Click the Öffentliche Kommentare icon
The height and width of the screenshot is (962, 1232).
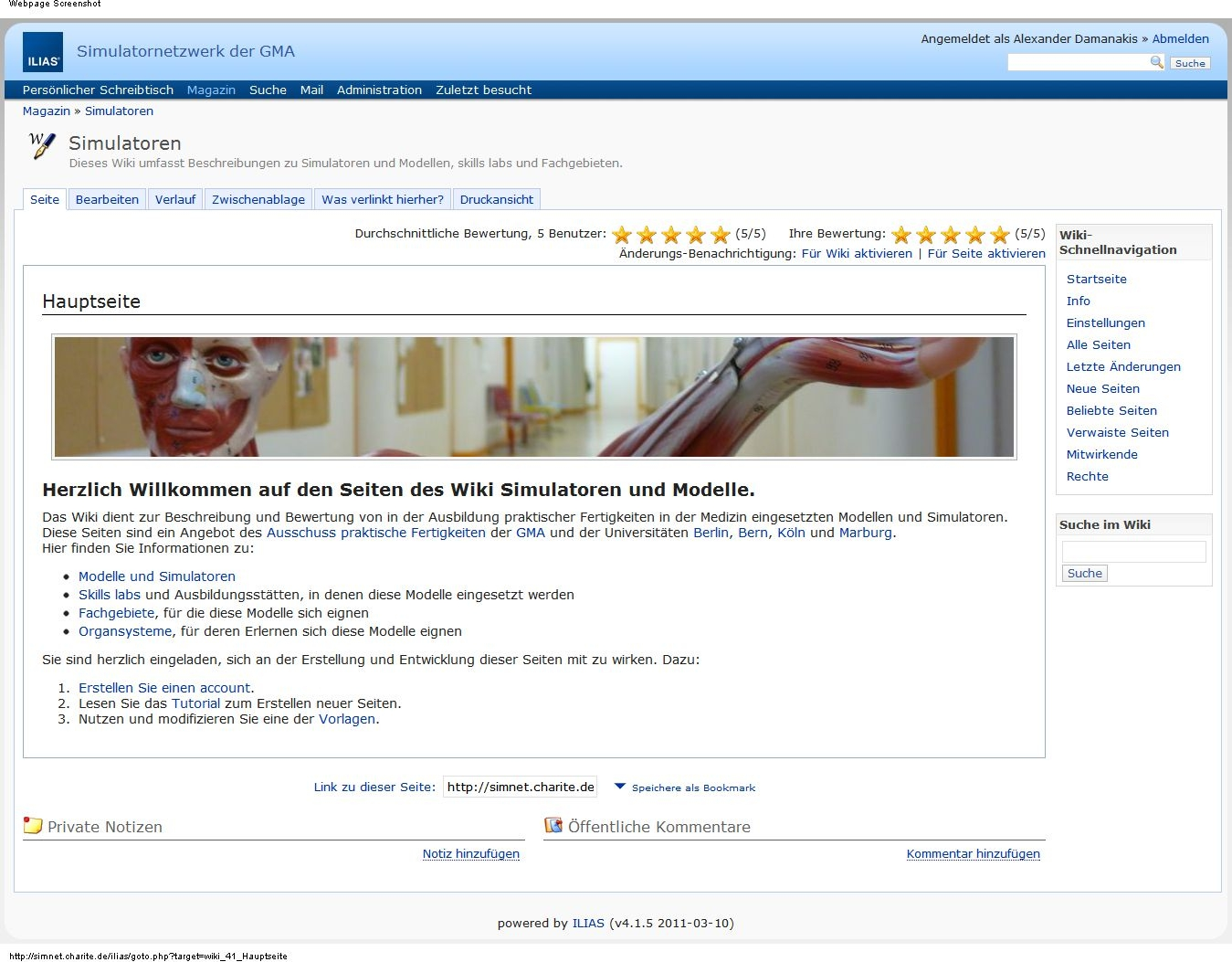(553, 826)
